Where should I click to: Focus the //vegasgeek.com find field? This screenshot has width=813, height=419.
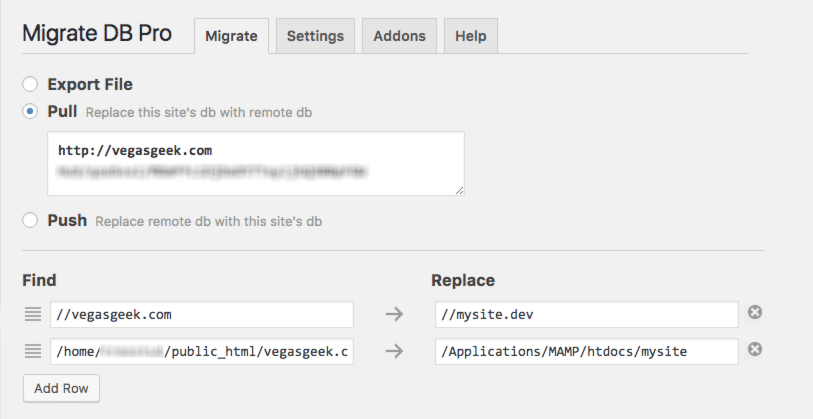(202, 315)
